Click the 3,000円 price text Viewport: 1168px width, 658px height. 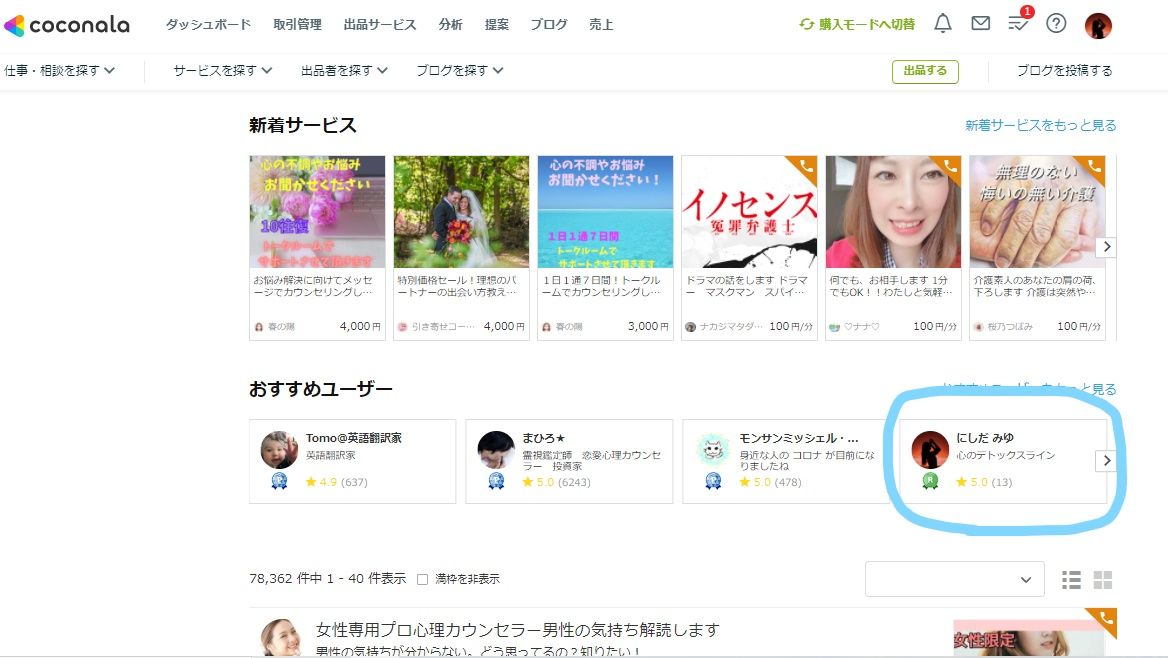click(648, 326)
